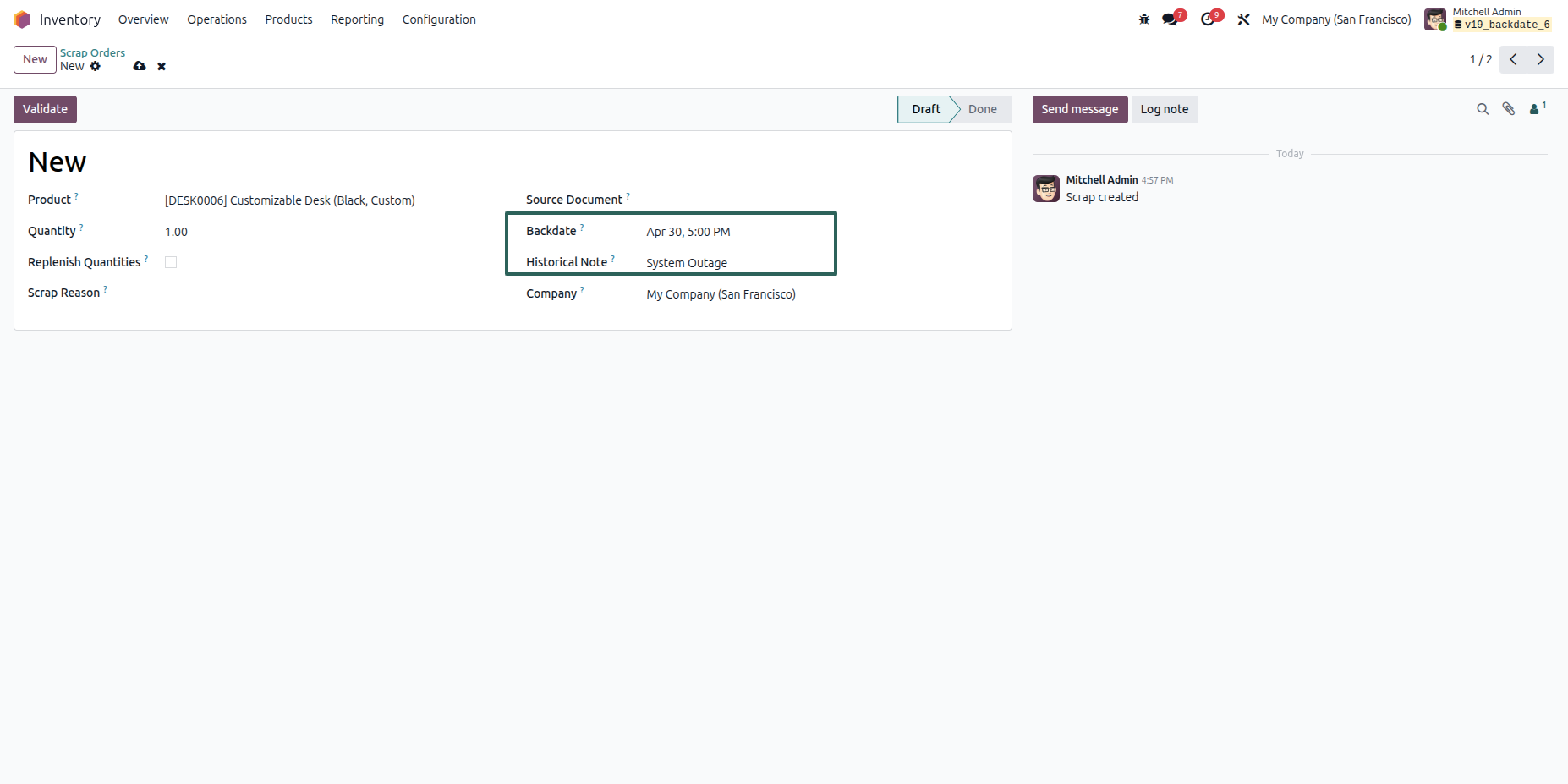Viewport: 1568px width, 784px height.
Task: Save record manually with cloud icon
Action: coord(140,66)
